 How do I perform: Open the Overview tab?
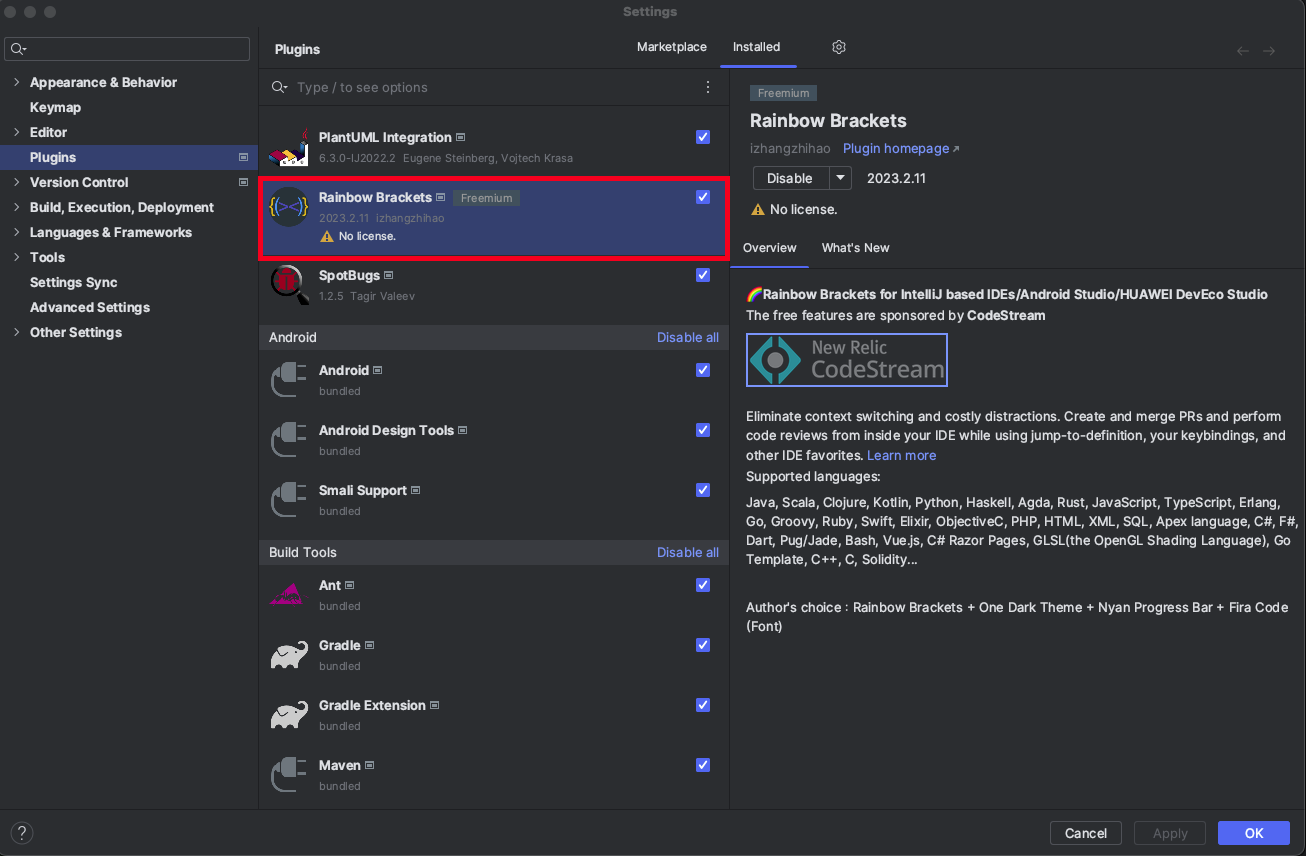(x=769, y=248)
